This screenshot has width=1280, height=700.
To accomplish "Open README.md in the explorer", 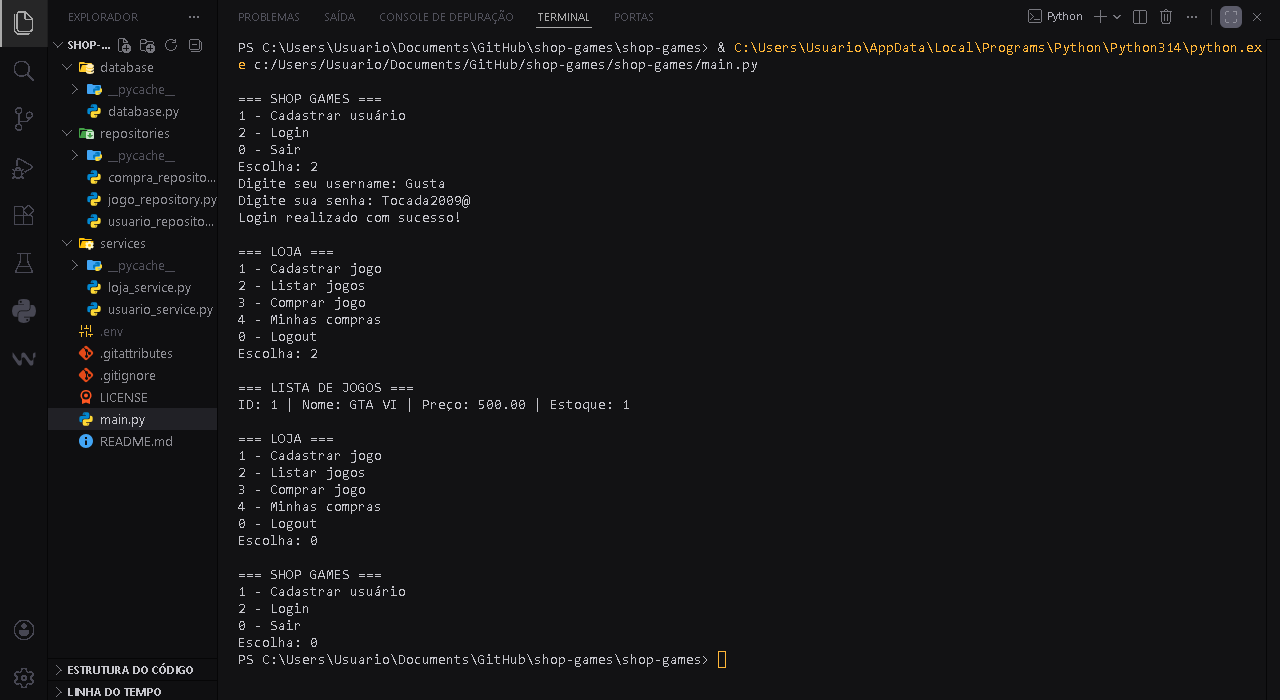I will [x=135, y=441].
